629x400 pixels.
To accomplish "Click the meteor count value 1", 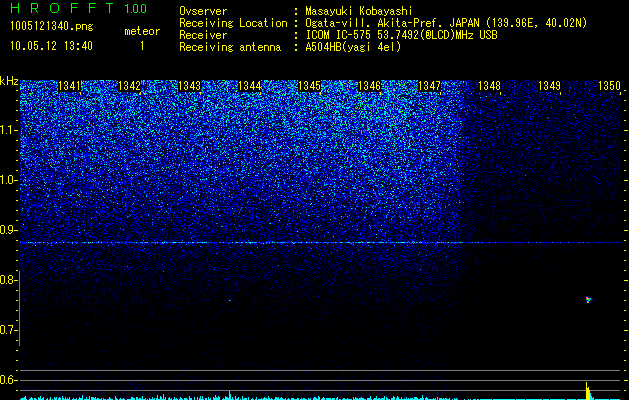I will [x=142, y=46].
